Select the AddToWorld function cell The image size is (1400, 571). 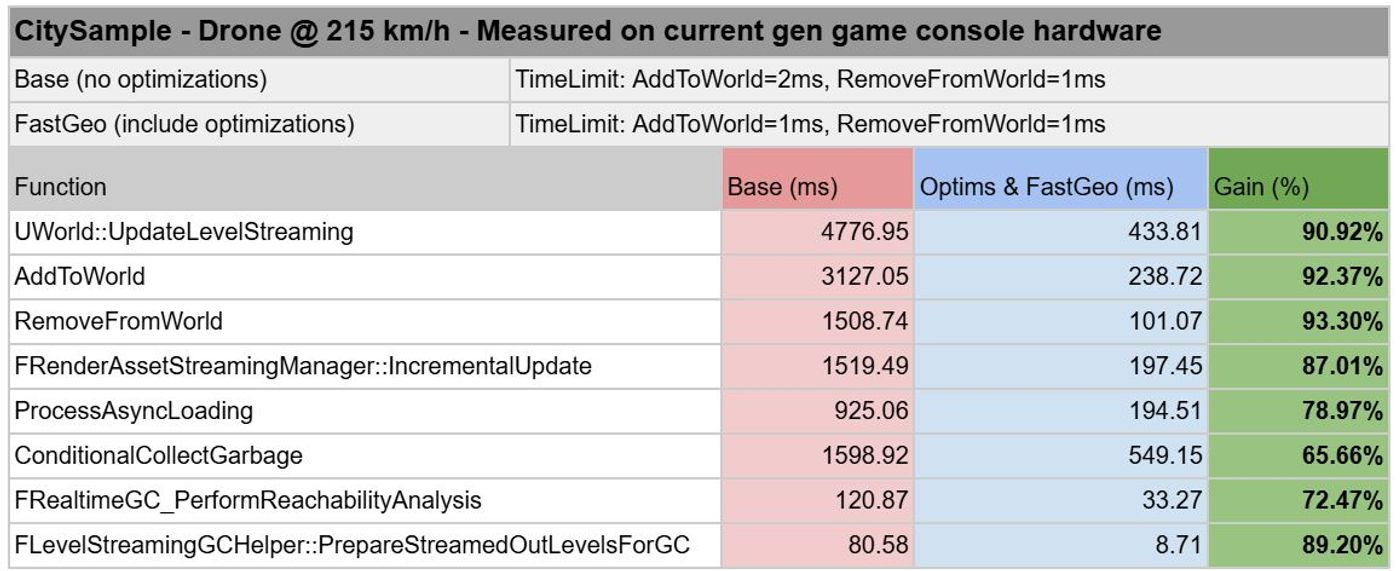[365, 277]
